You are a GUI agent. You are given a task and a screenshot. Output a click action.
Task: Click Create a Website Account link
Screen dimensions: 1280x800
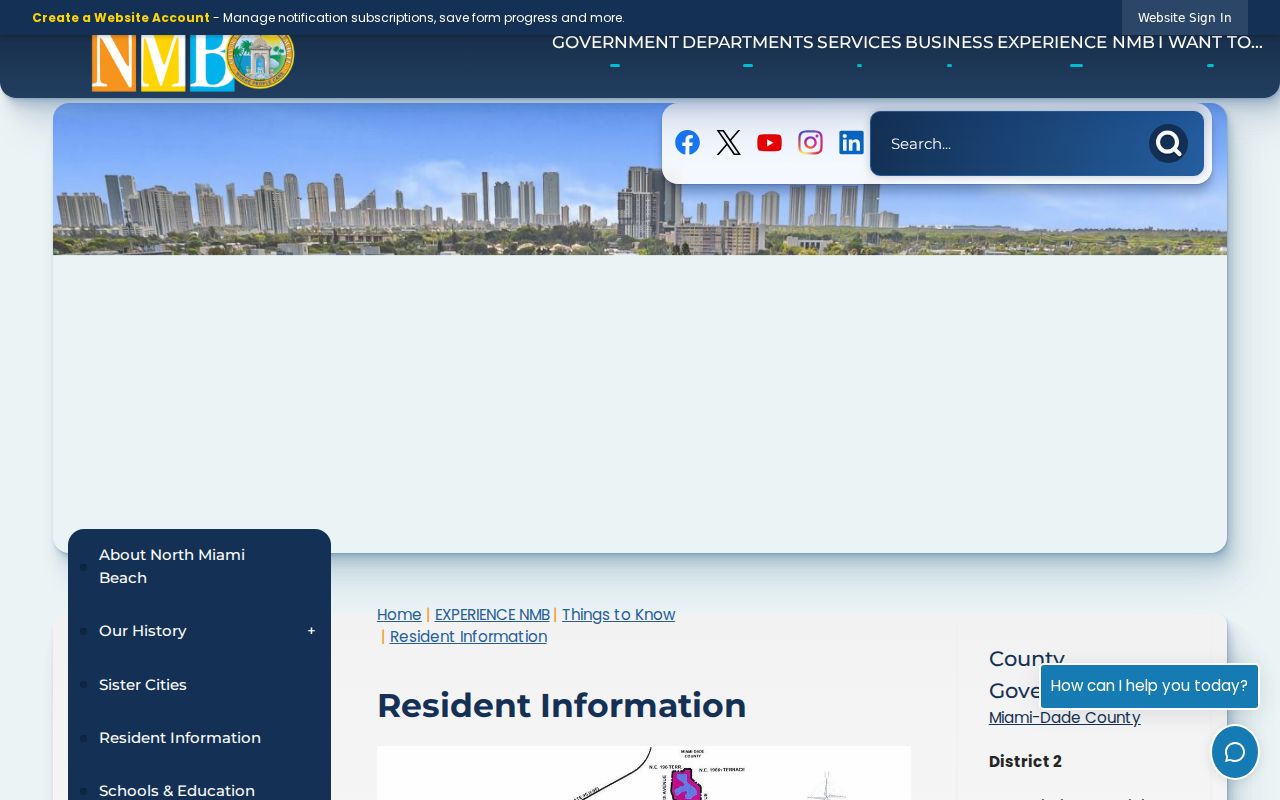121,18
